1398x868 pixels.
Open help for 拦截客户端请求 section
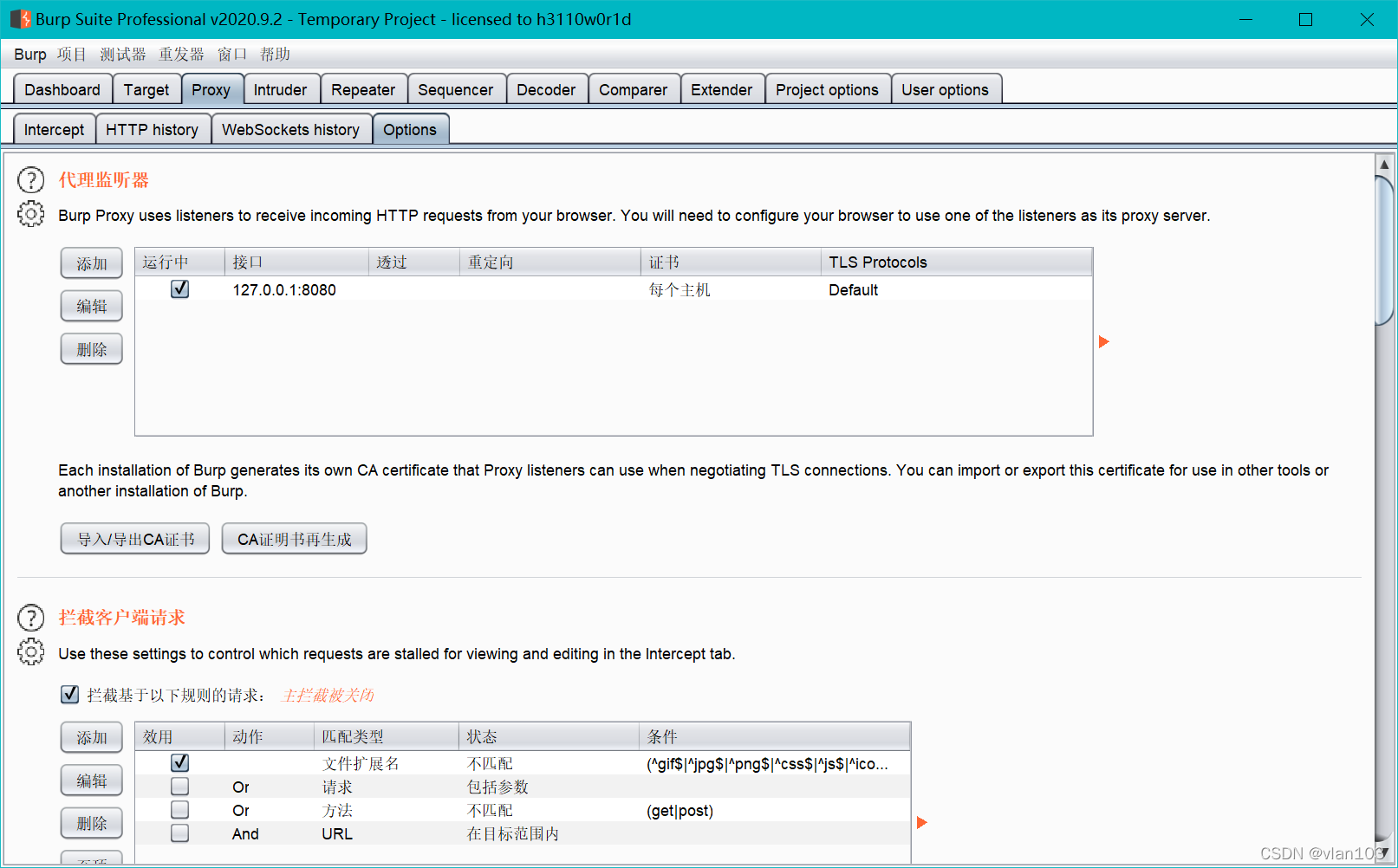(x=31, y=618)
